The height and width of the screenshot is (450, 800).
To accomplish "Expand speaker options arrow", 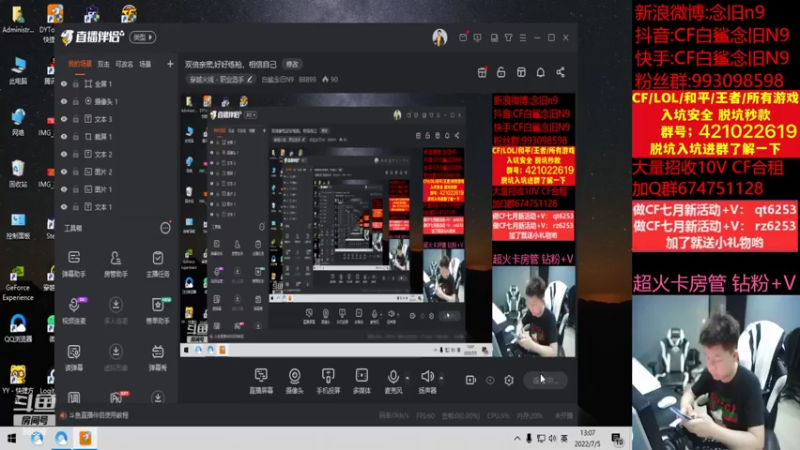I will coord(441,378).
